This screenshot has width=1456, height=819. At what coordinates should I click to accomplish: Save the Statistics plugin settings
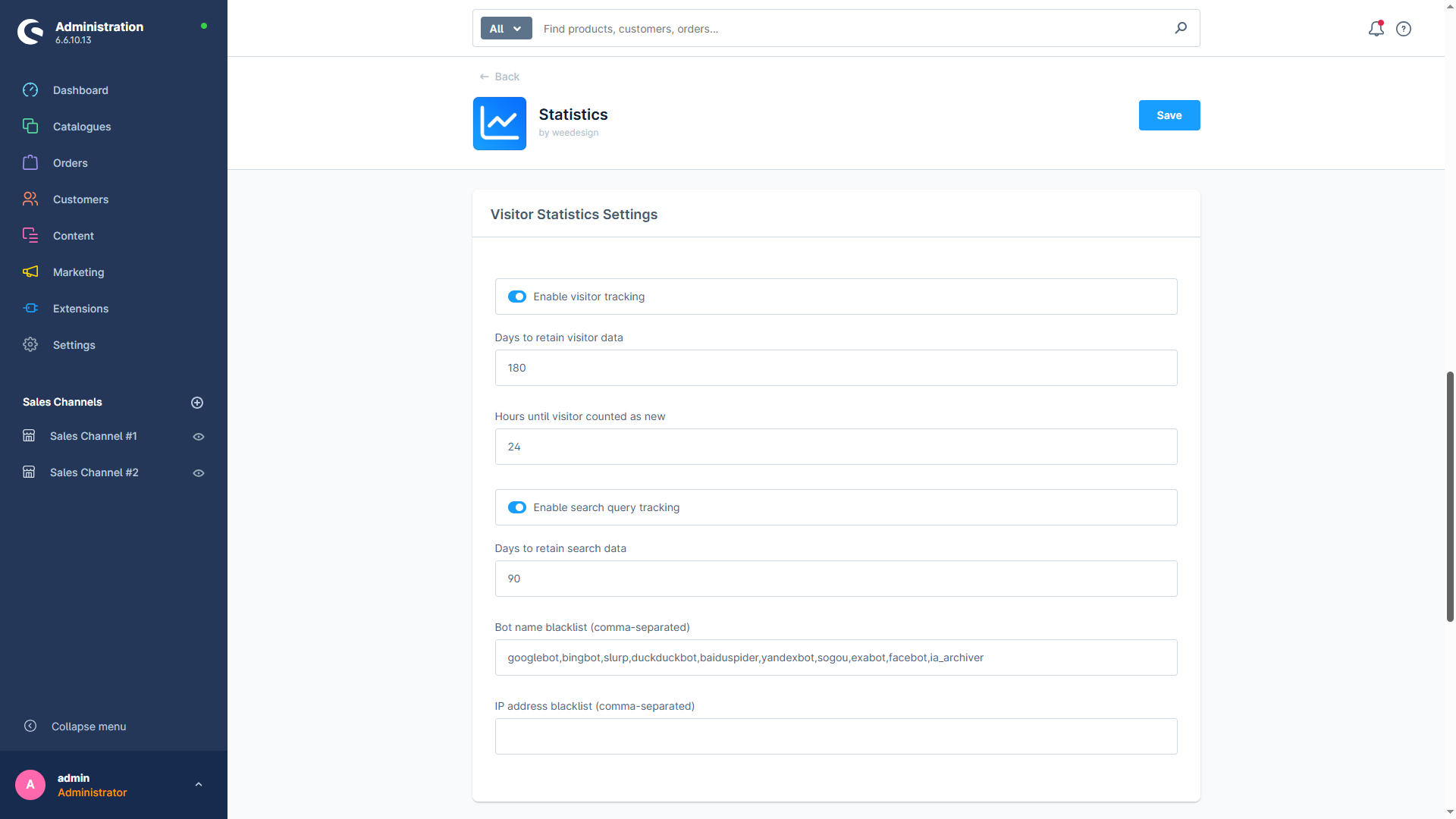[x=1169, y=115]
